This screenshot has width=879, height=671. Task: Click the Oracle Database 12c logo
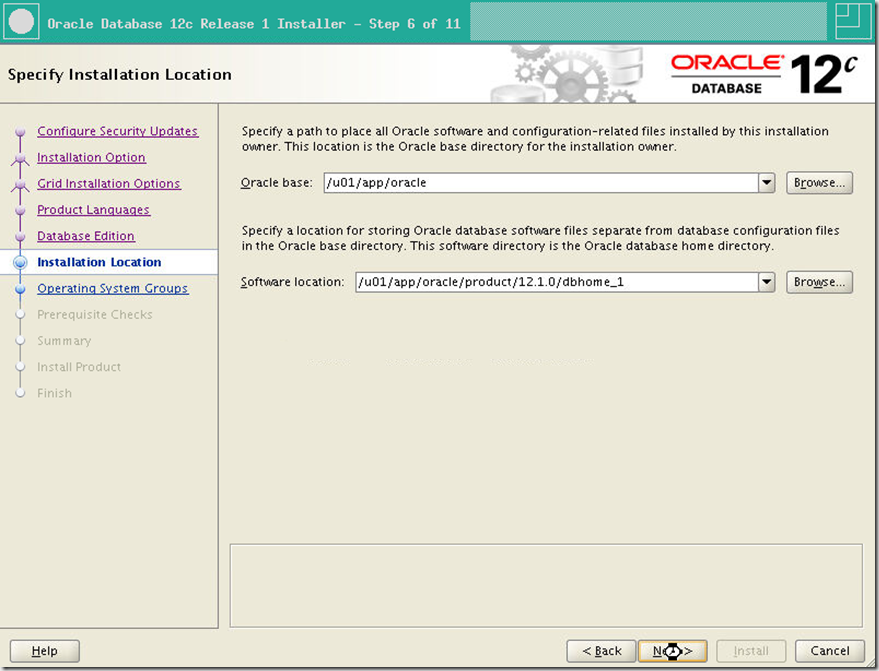[x=764, y=74]
